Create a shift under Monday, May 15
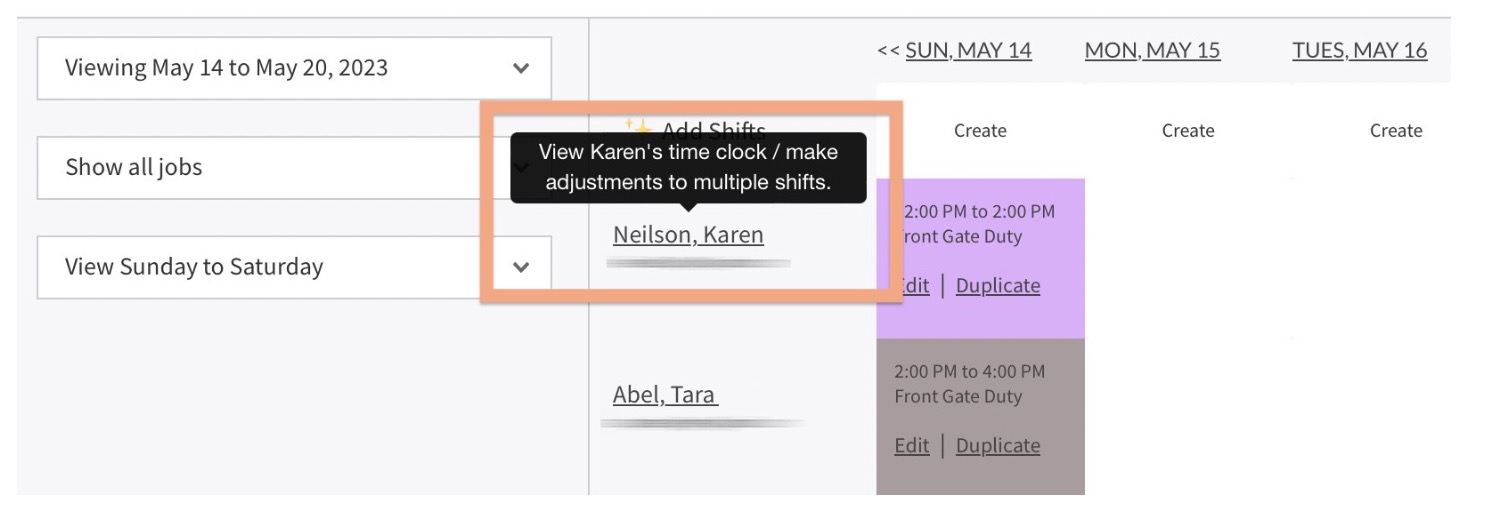The image size is (1512, 518). coord(1188,131)
